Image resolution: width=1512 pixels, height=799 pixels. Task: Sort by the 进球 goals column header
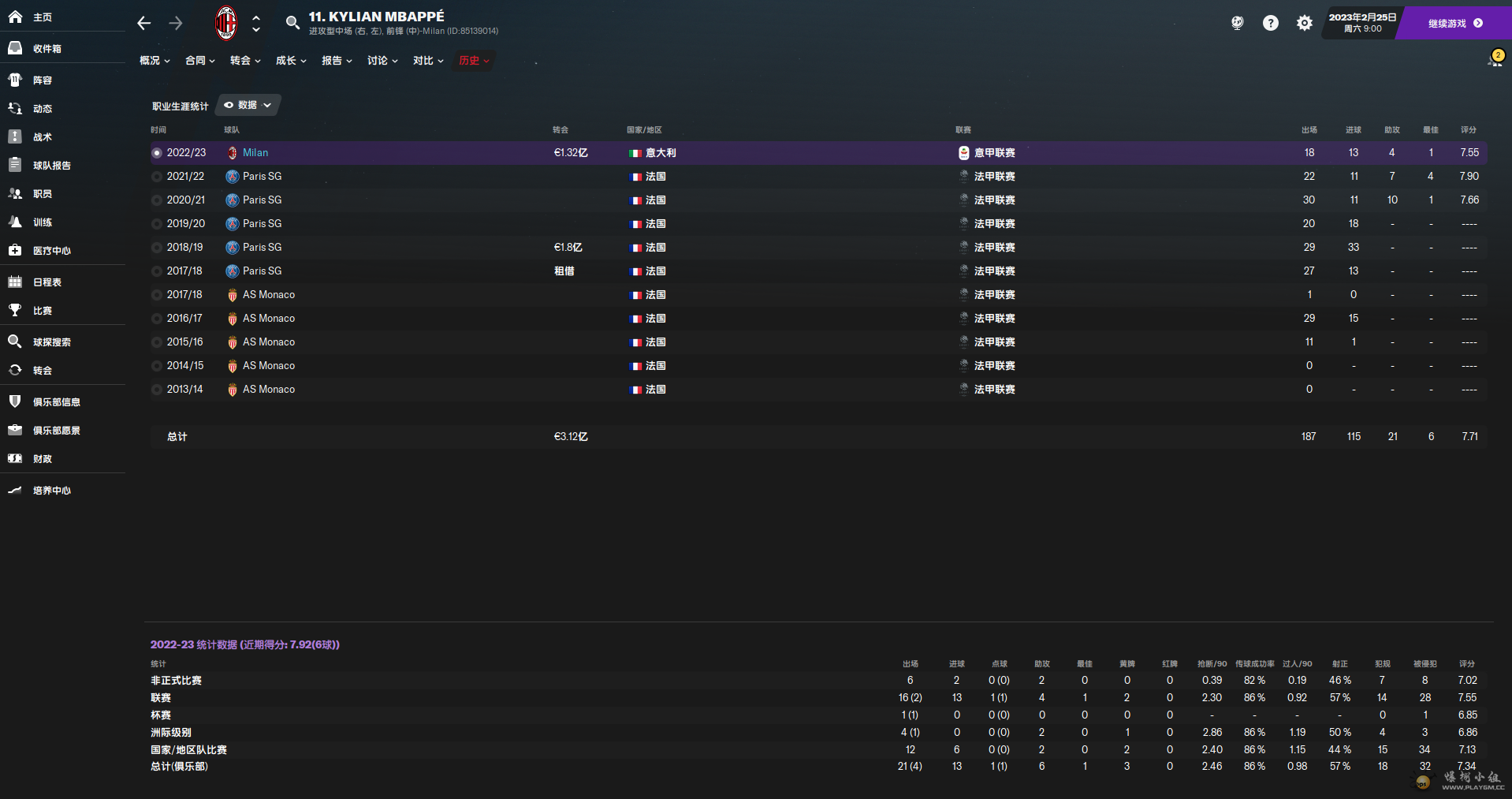(x=1354, y=130)
